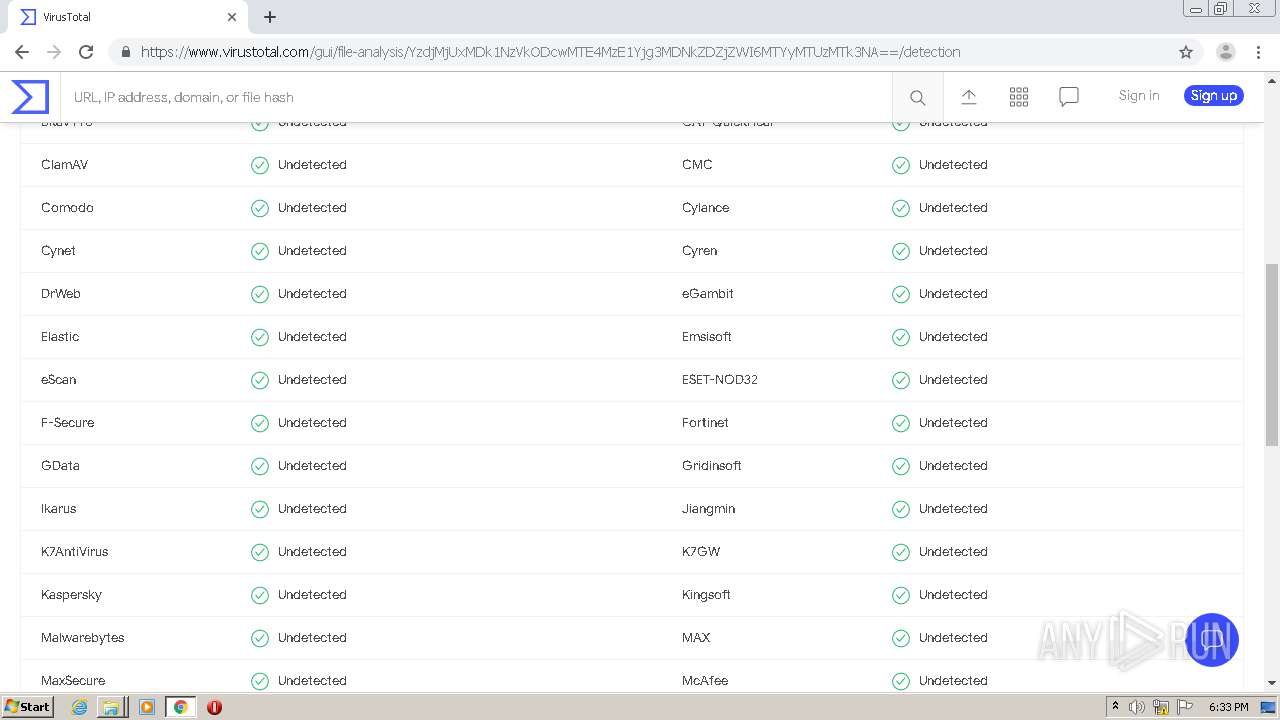
Task: Click Chrome icon in taskbar
Action: pos(180,707)
